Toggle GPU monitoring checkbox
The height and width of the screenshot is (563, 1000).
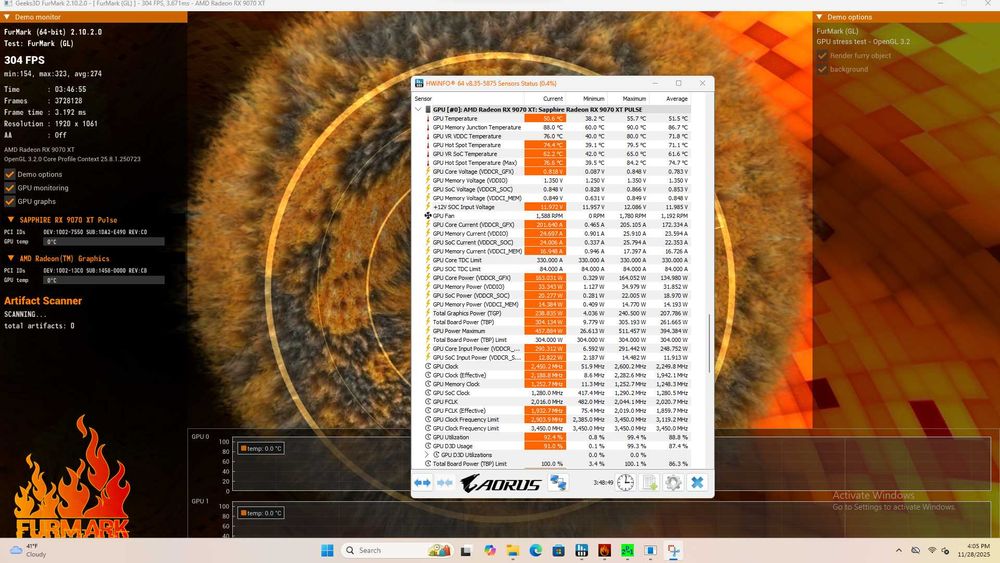pyautogui.click(x=10, y=187)
